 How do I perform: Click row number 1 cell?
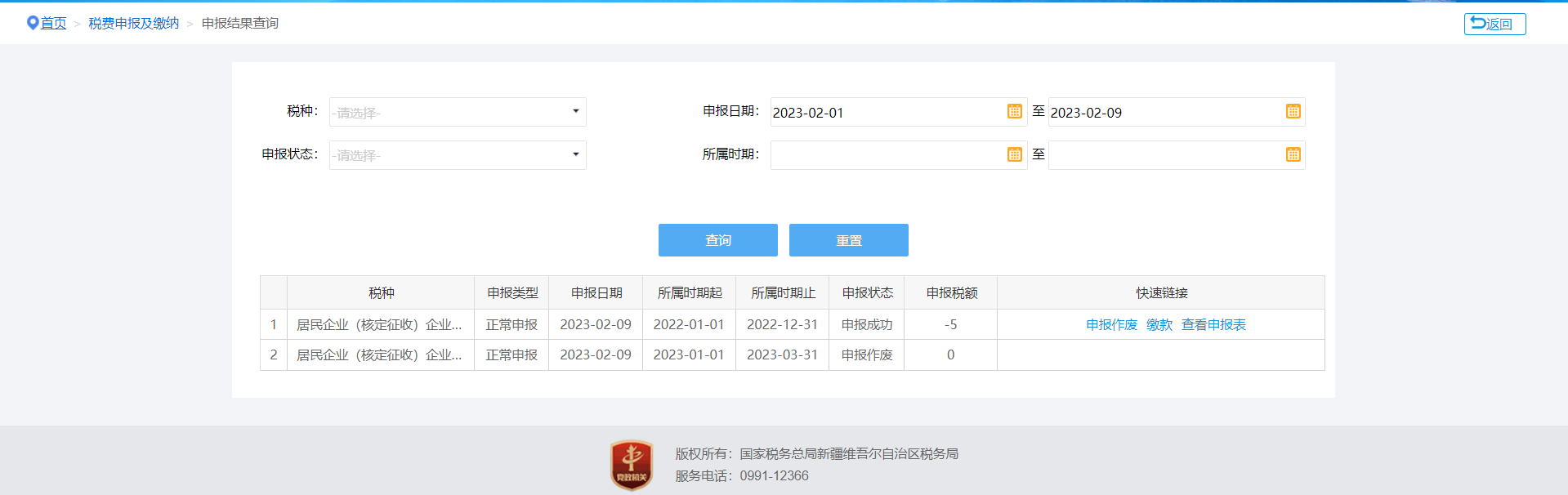(274, 325)
